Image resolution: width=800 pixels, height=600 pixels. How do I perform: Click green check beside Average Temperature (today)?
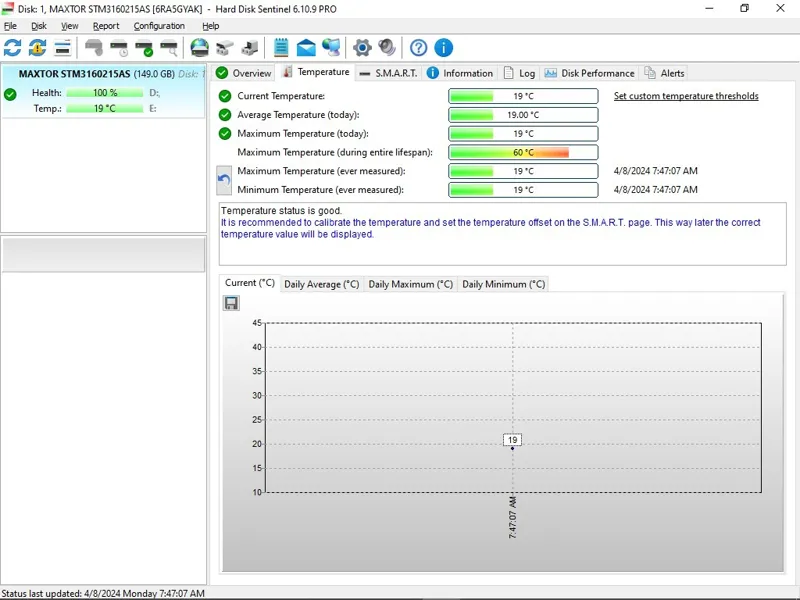pyautogui.click(x=225, y=115)
